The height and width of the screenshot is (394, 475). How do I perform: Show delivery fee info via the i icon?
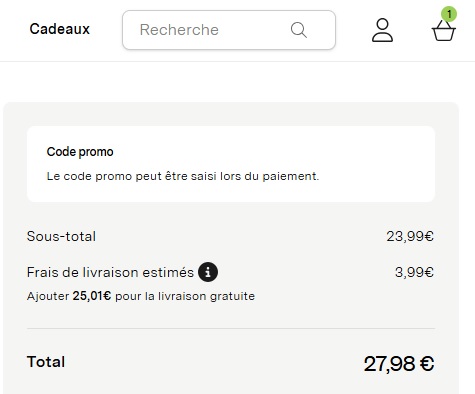coord(208,272)
